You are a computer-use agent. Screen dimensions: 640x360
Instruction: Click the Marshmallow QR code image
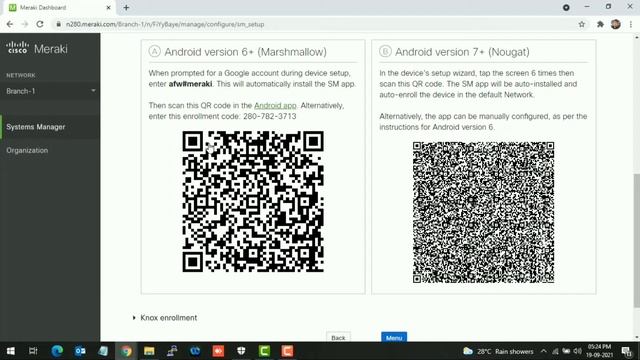[253, 201]
